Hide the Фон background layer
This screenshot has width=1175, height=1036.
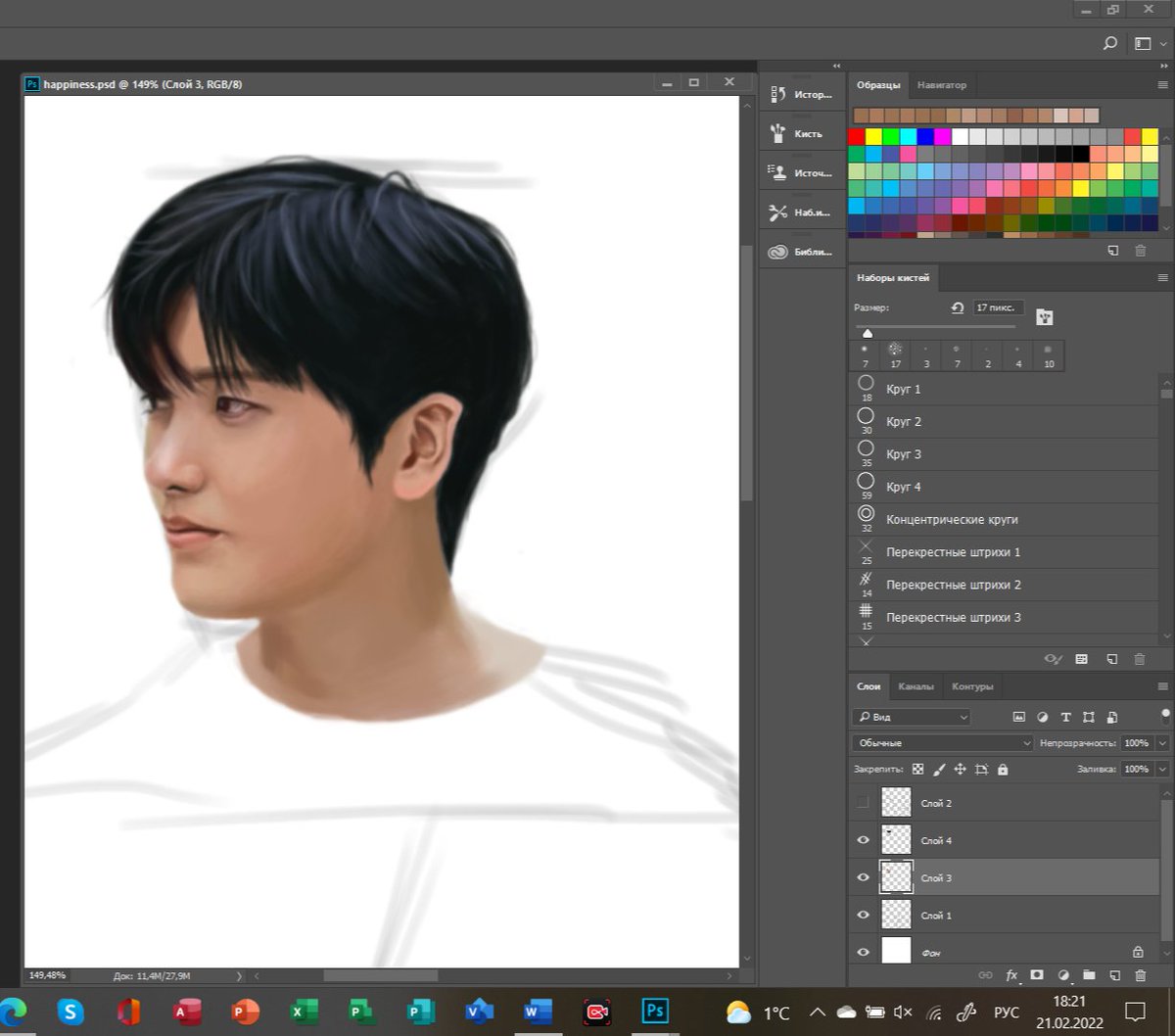click(x=863, y=952)
